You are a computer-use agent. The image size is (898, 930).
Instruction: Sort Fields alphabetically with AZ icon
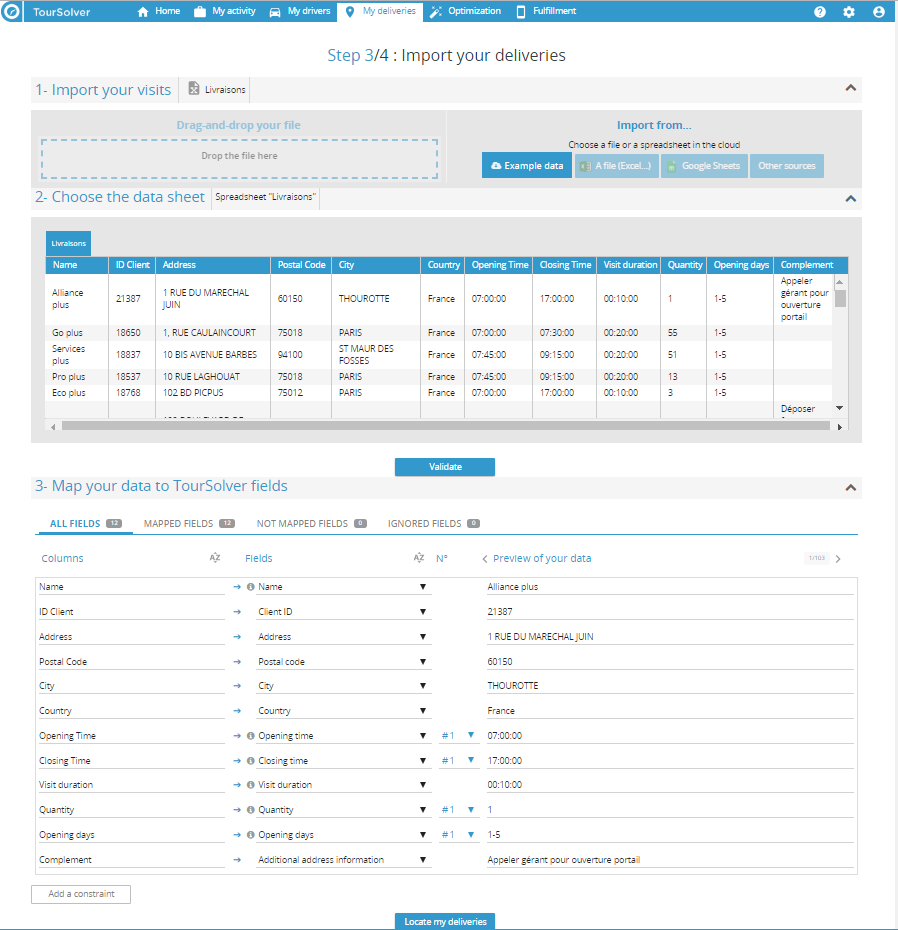(419, 558)
